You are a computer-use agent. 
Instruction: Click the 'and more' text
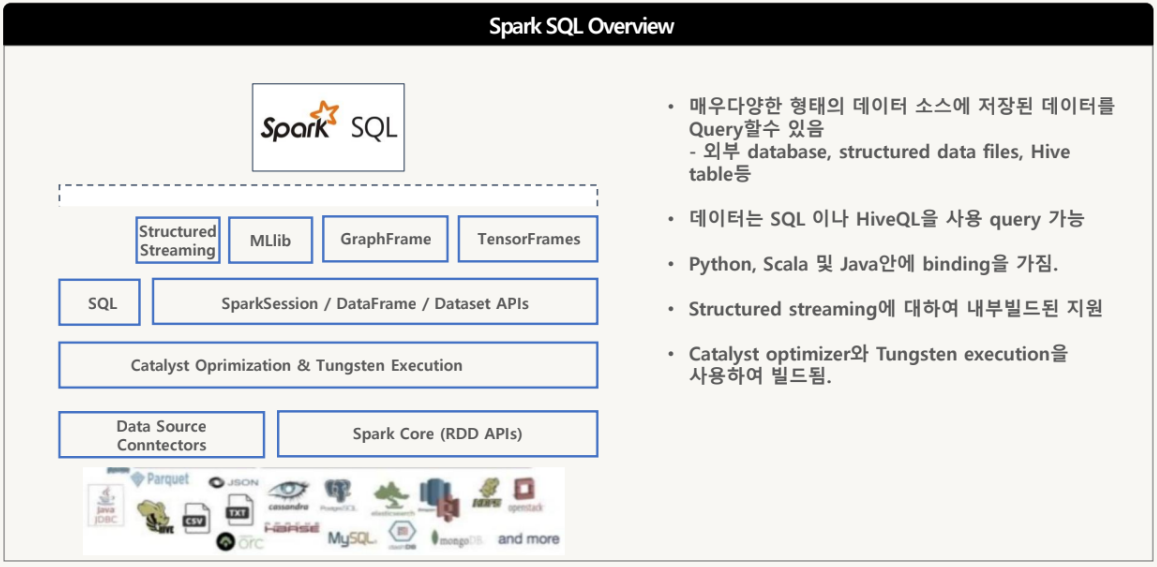pos(528,539)
